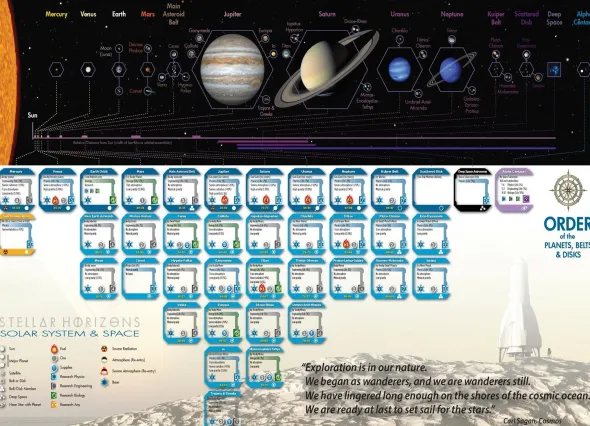Click the 'Main Asteroid Belt' heading on the map
Viewport: 590px width, 426px height.
pos(173,14)
